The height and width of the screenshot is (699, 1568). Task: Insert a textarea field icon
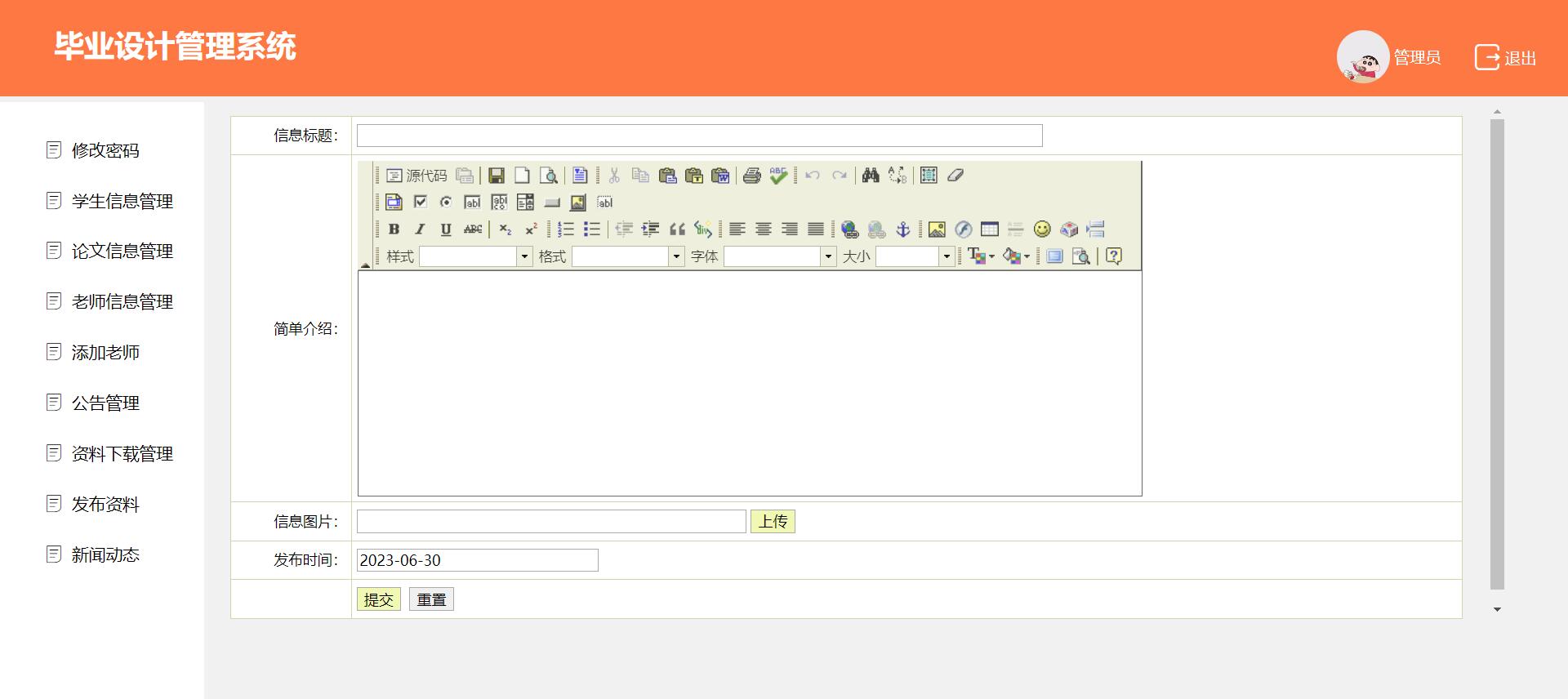[499, 203]
